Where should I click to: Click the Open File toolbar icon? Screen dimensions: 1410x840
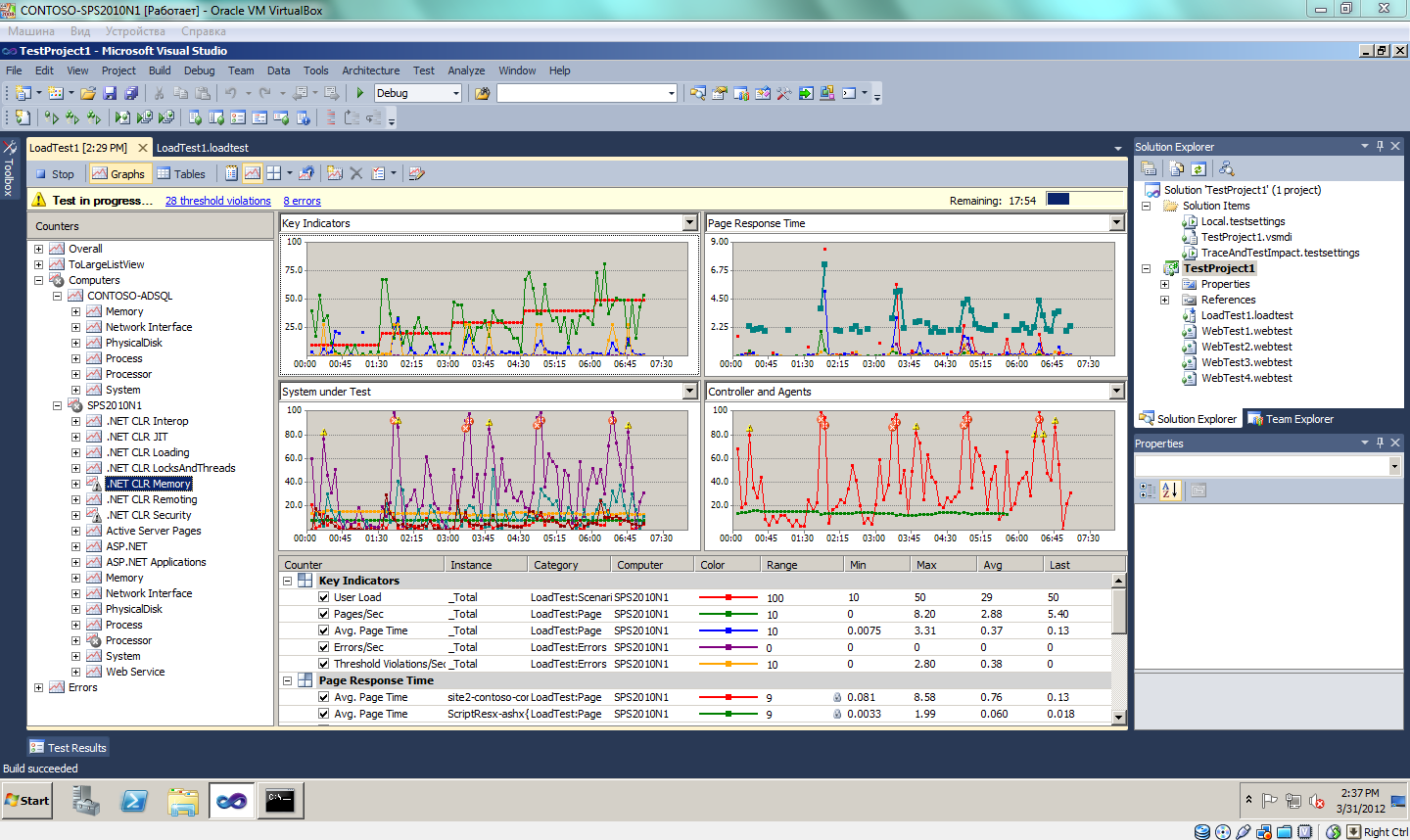click(88, 93)
